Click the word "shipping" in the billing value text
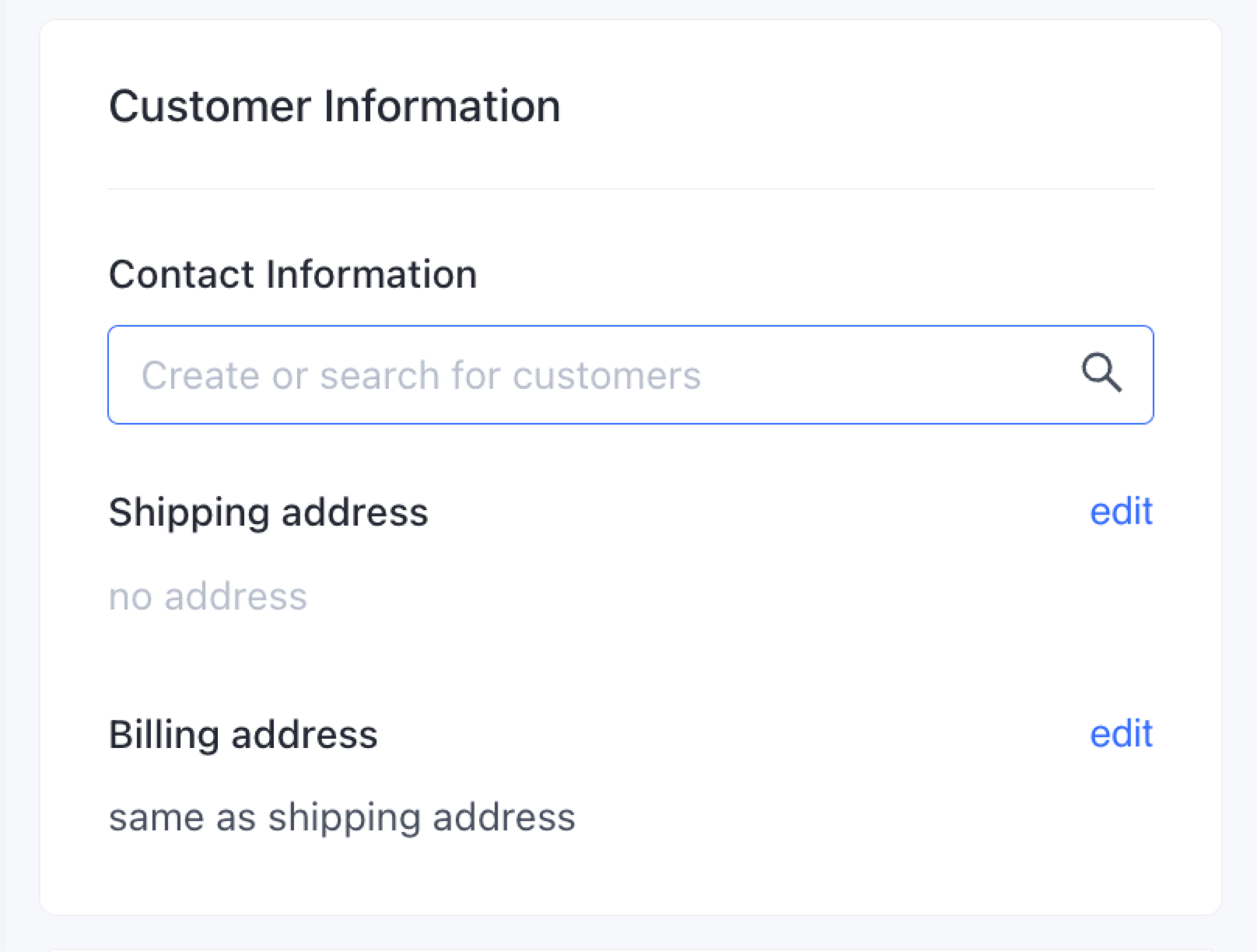 345,817
